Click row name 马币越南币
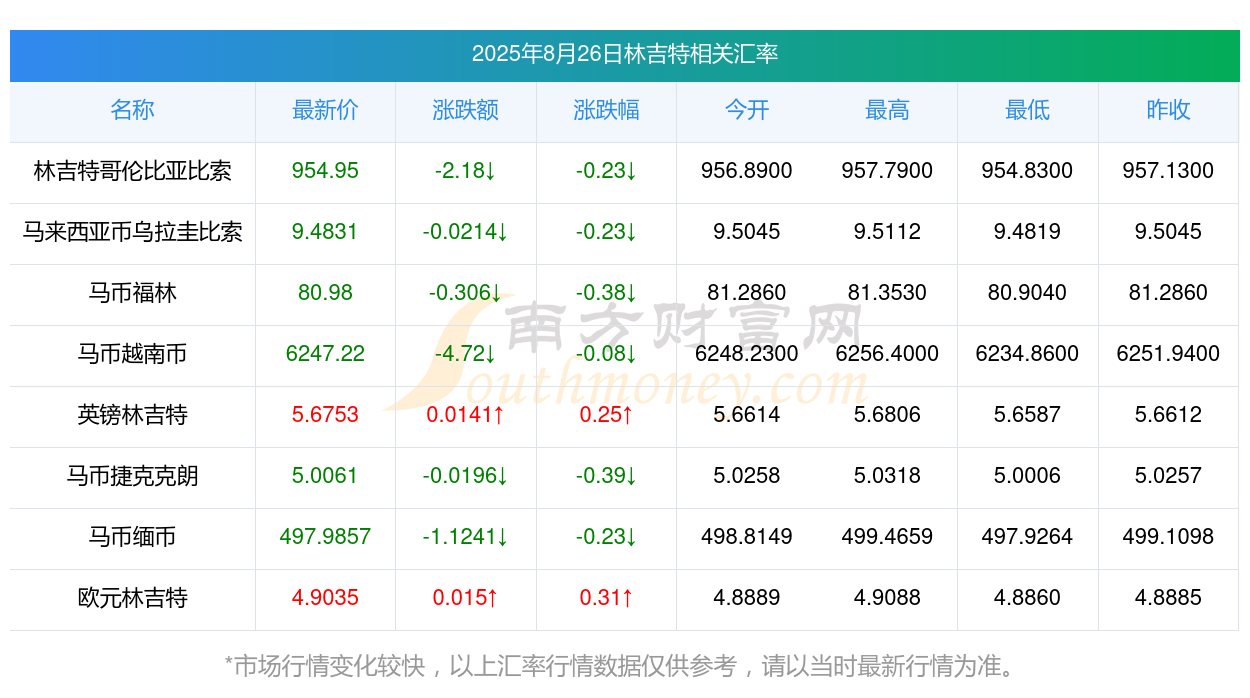The image size is (1250, 698). (x=132, y=354)
